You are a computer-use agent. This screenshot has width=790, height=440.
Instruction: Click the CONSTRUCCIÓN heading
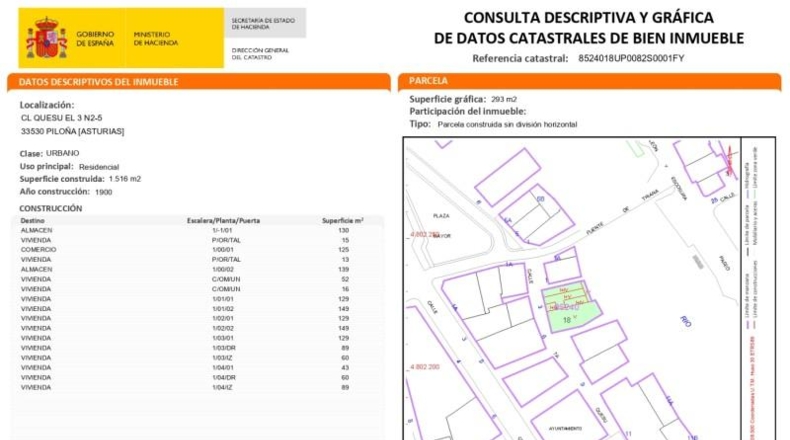tap(50, 208)
